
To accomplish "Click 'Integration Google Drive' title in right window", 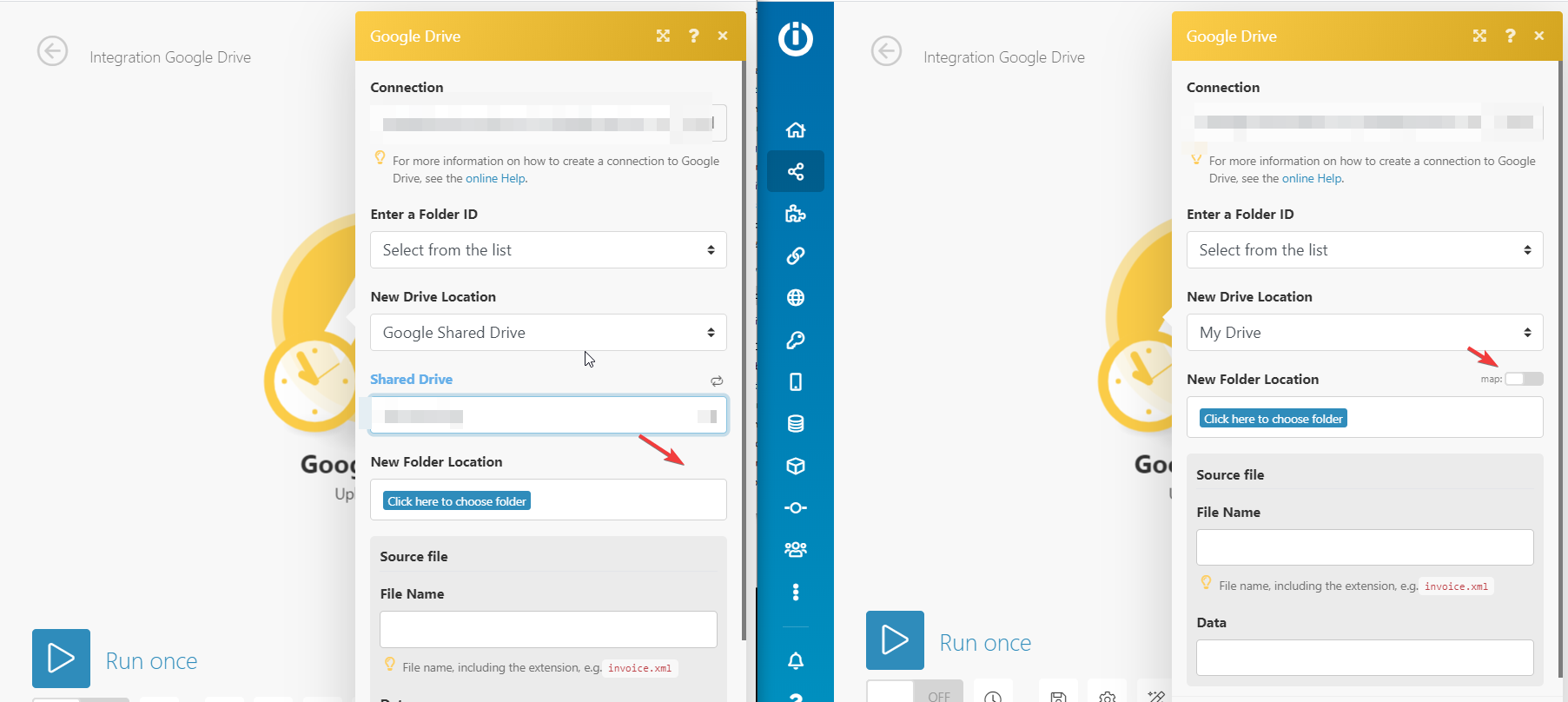I will click(x=1004, y=57).
